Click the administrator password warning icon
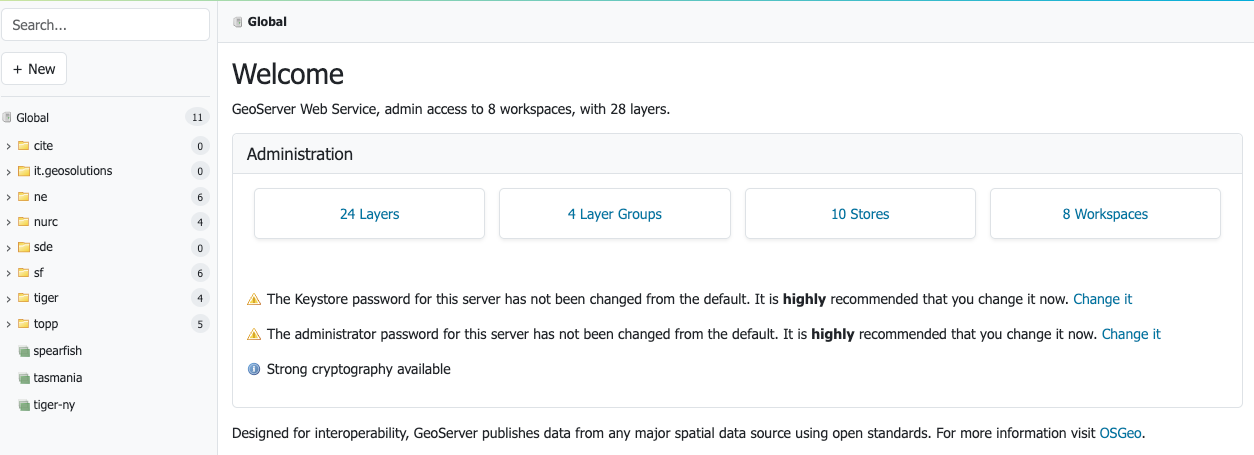The height and width of the screenshot is (455, 1254). [x=254, y=334]
